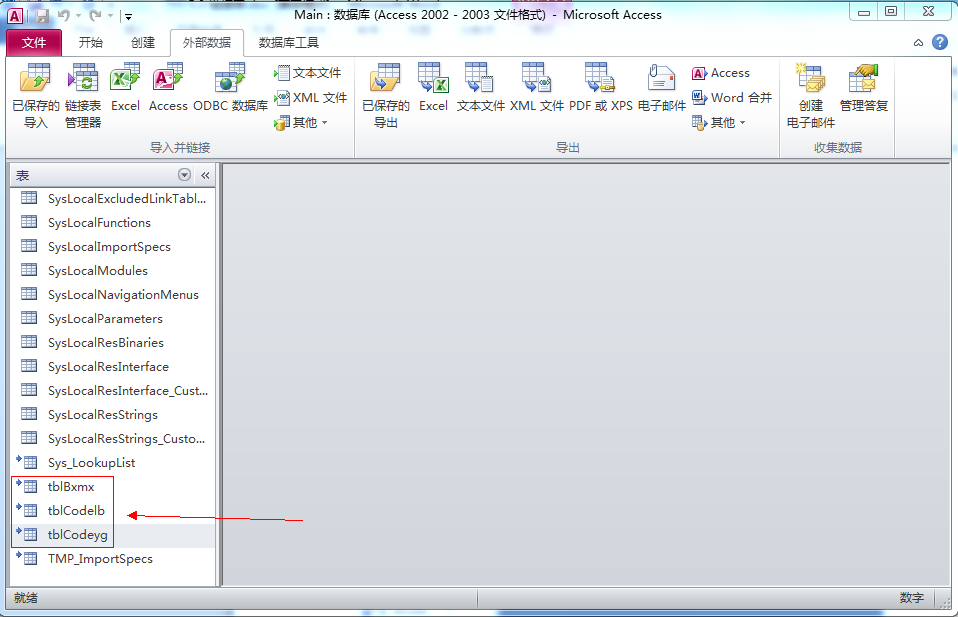Minimize the ribbon with caret button
958x617 pixels.
pyautogui.click(x=918, y=43)
